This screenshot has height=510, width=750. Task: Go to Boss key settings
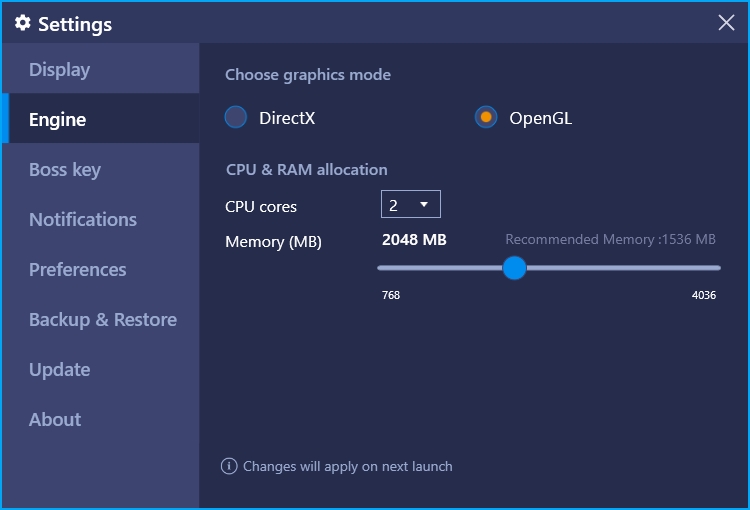tap(101, 168)
